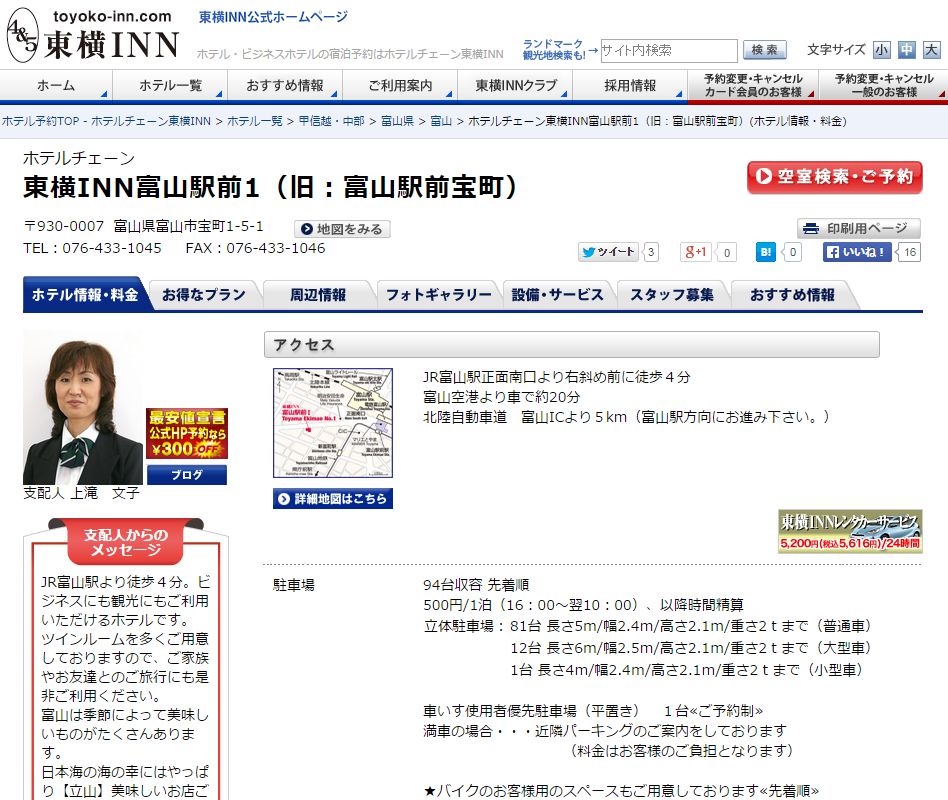948x800 pixels.
Task: Open the manager's ブログ button
Action: pos(187,475)
